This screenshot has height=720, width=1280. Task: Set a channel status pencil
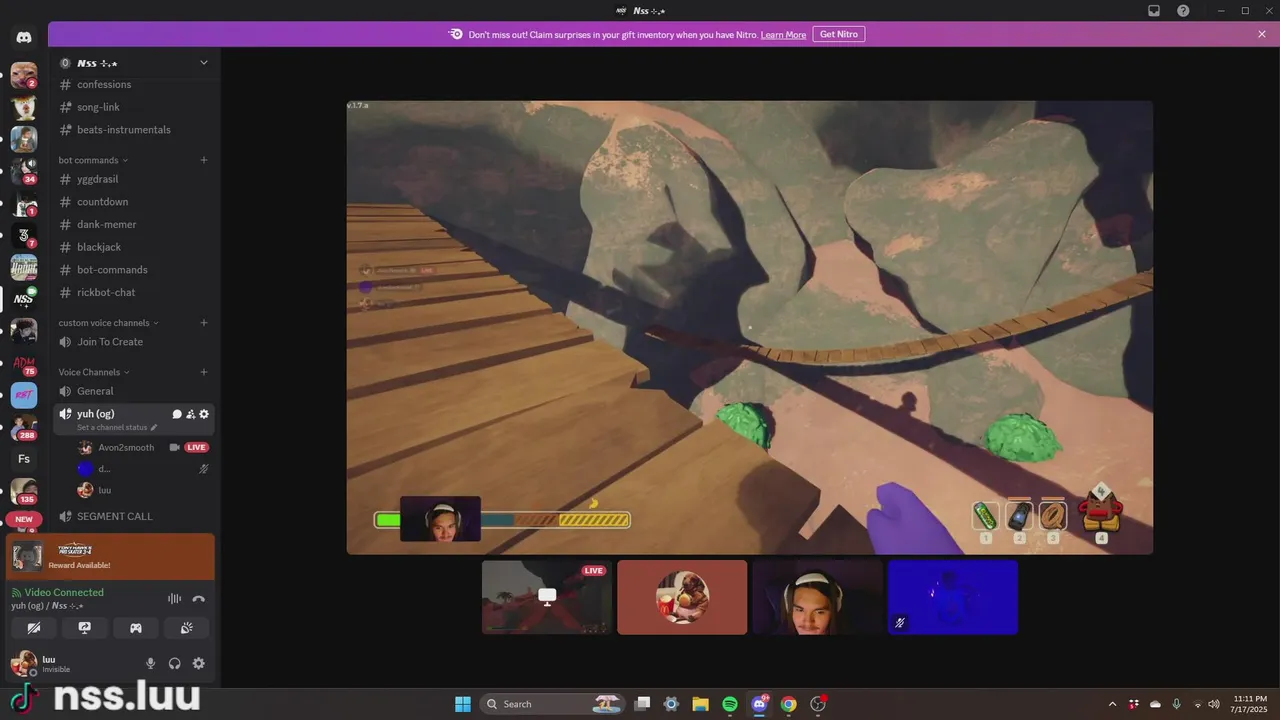[x=154, y=427]
